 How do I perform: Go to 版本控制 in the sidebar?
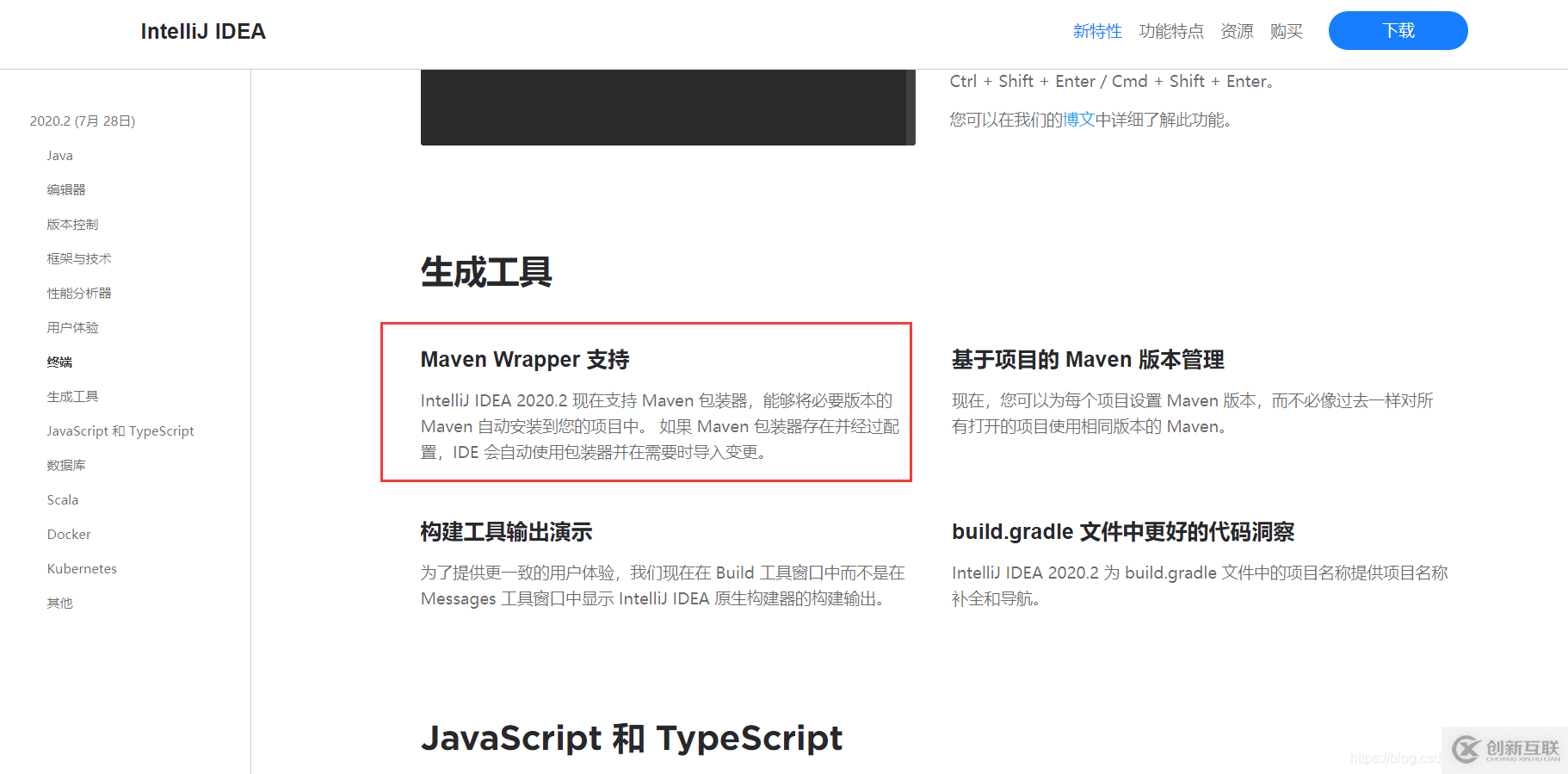pos(72,225)
